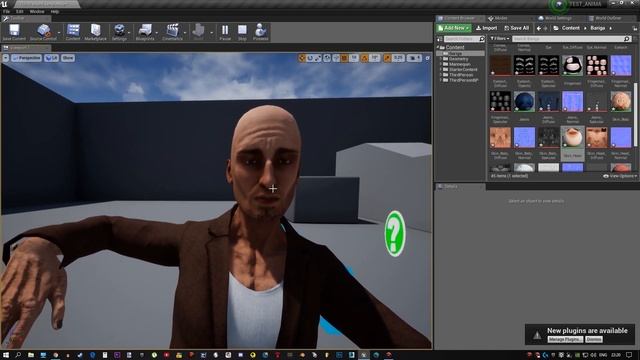Open the Source Control dropdown arrow

[x=59, y=32]
